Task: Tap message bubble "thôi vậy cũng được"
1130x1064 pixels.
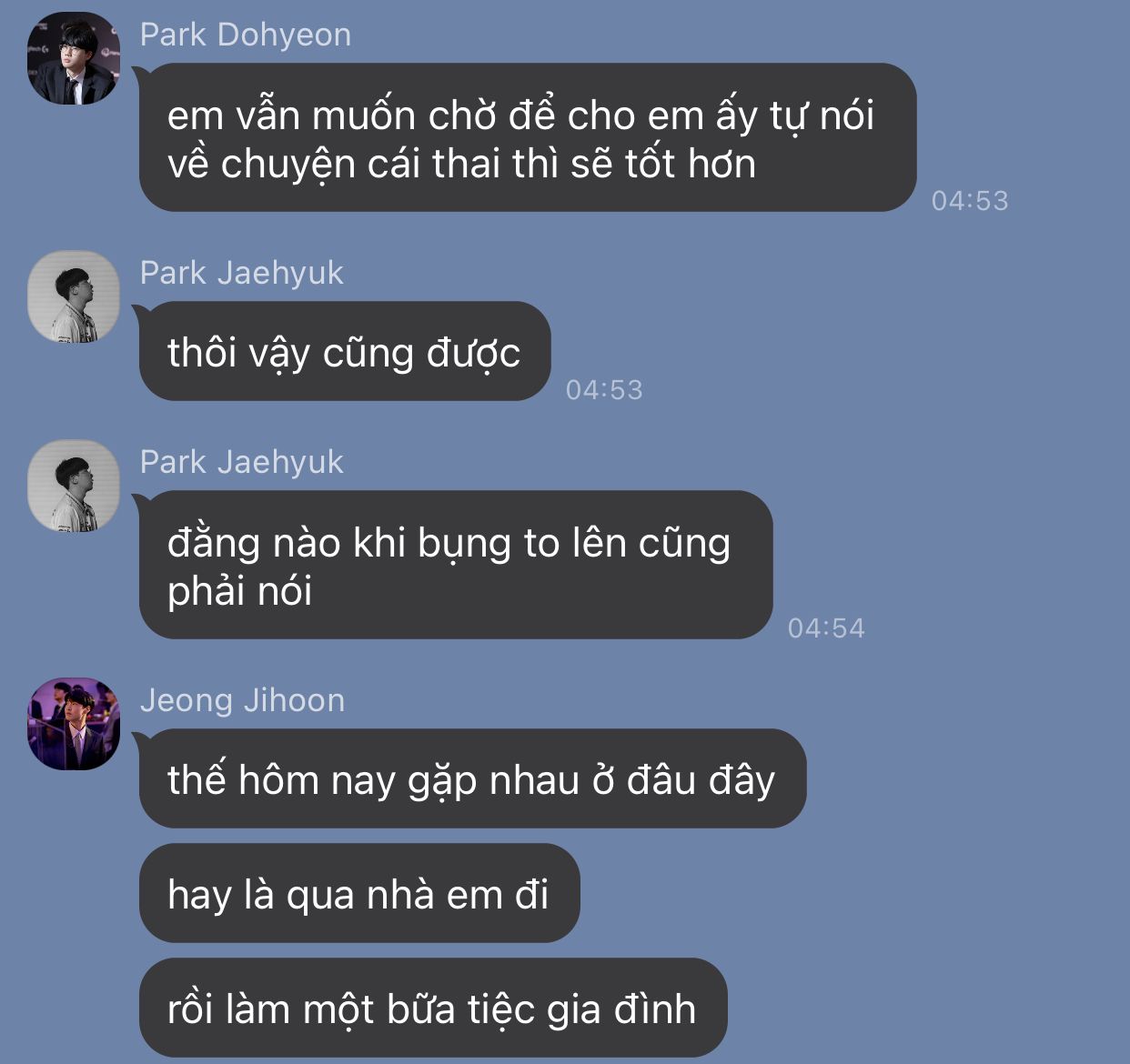Action: pos(345,352)
